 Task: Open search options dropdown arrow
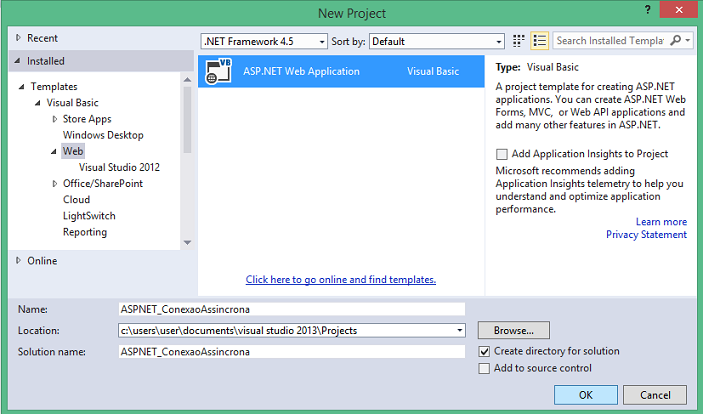688,40
